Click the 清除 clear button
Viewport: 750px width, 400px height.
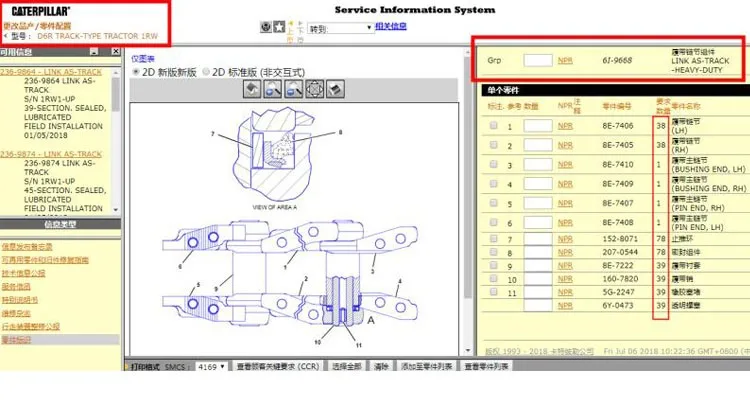click(381, 367)
